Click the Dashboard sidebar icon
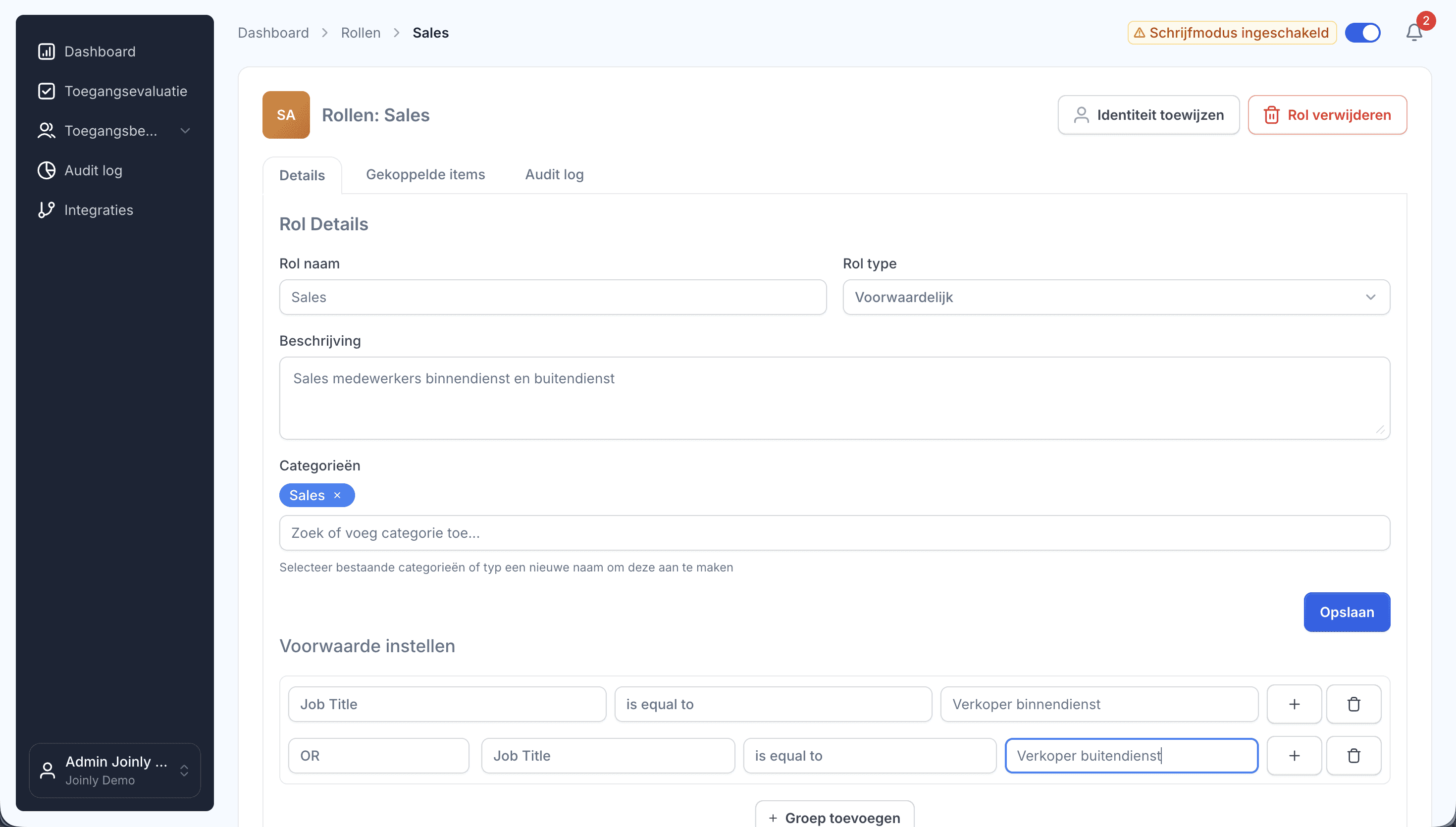Viewport: 1456px width, 827px height. 46,52
